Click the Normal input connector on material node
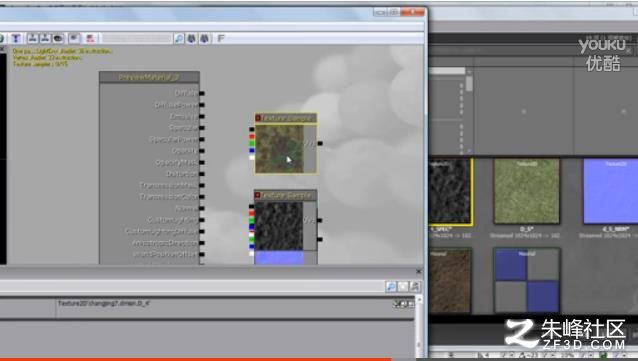Image resolution: width=638 pixels, height=361 pixels. coord(202,208)
